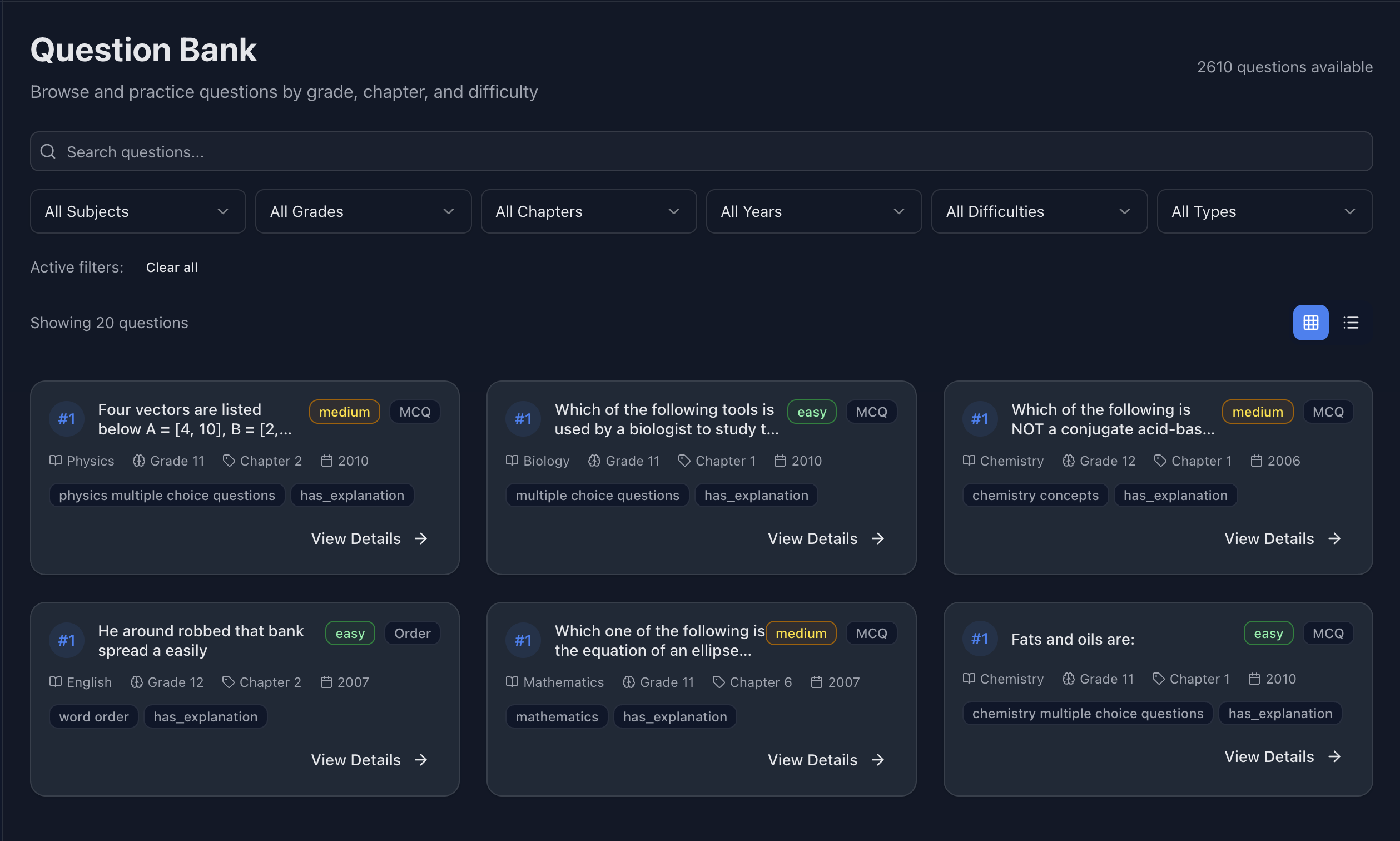Click the medium badge on conjugate acid-base card
The image size is (1400, 841).
(1257, 412)
